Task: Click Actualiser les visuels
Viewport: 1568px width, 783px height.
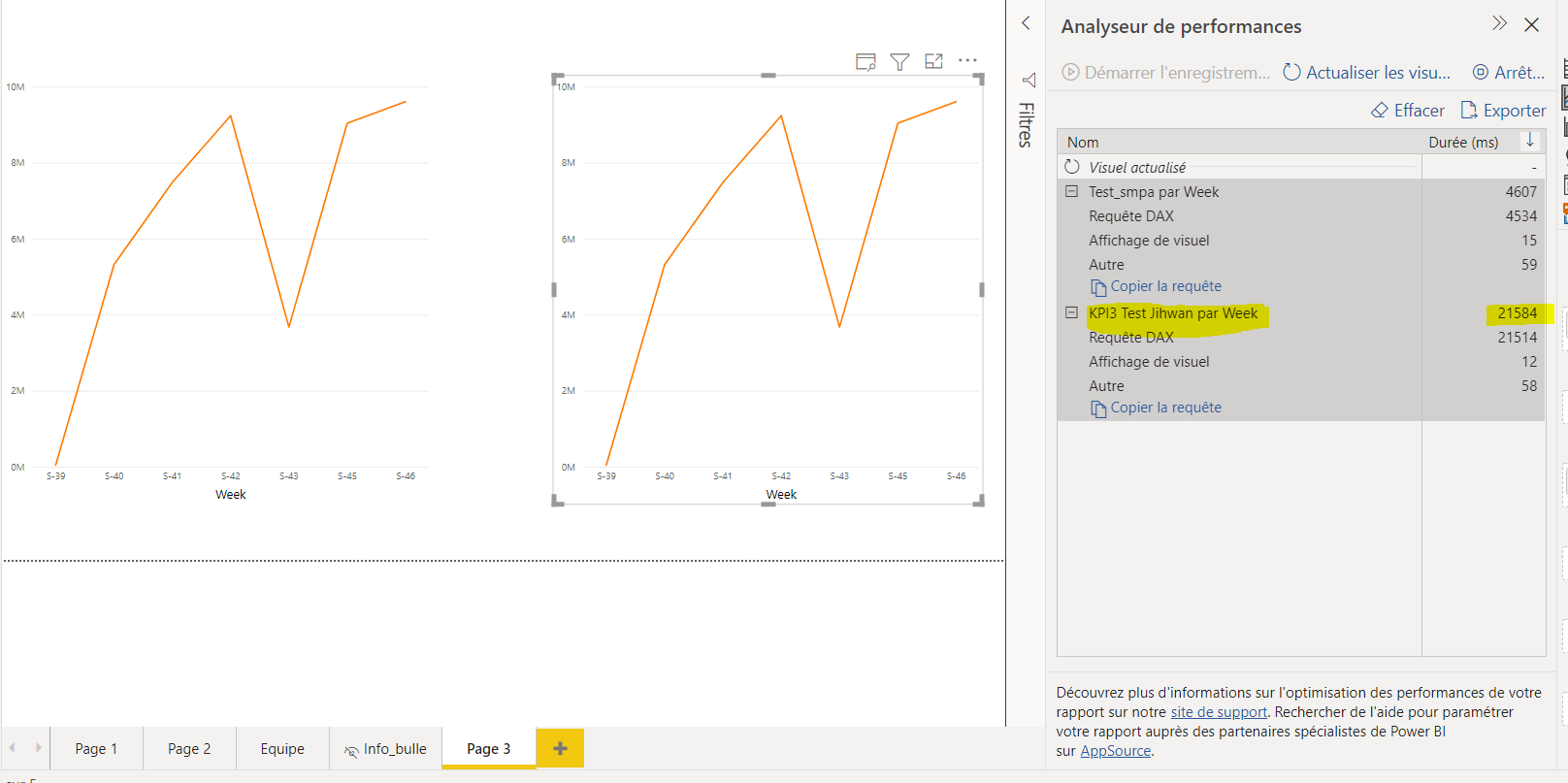Action: [x=1366, y=72]
